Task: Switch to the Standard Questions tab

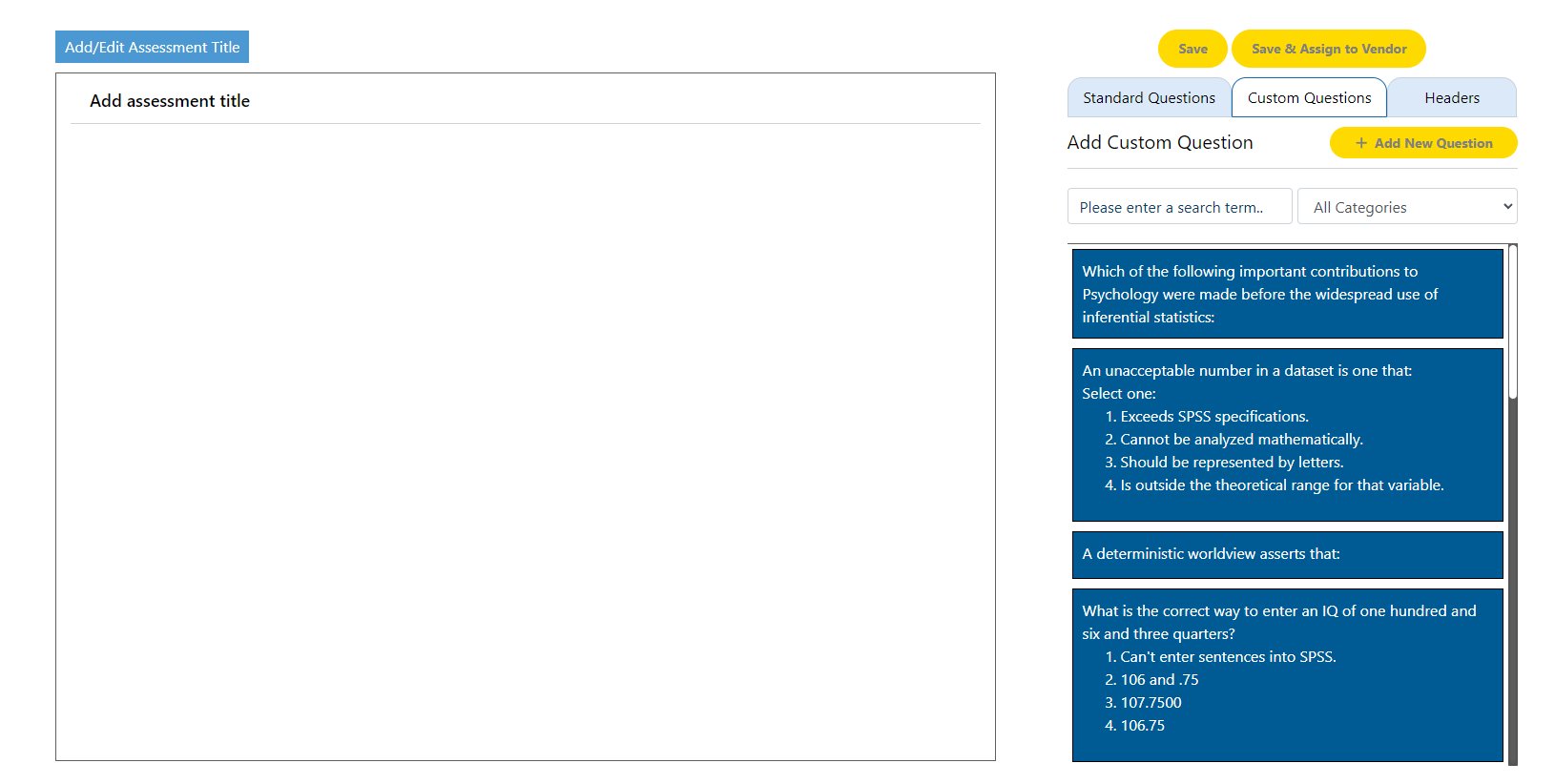Action: [x=1149, y=98]
